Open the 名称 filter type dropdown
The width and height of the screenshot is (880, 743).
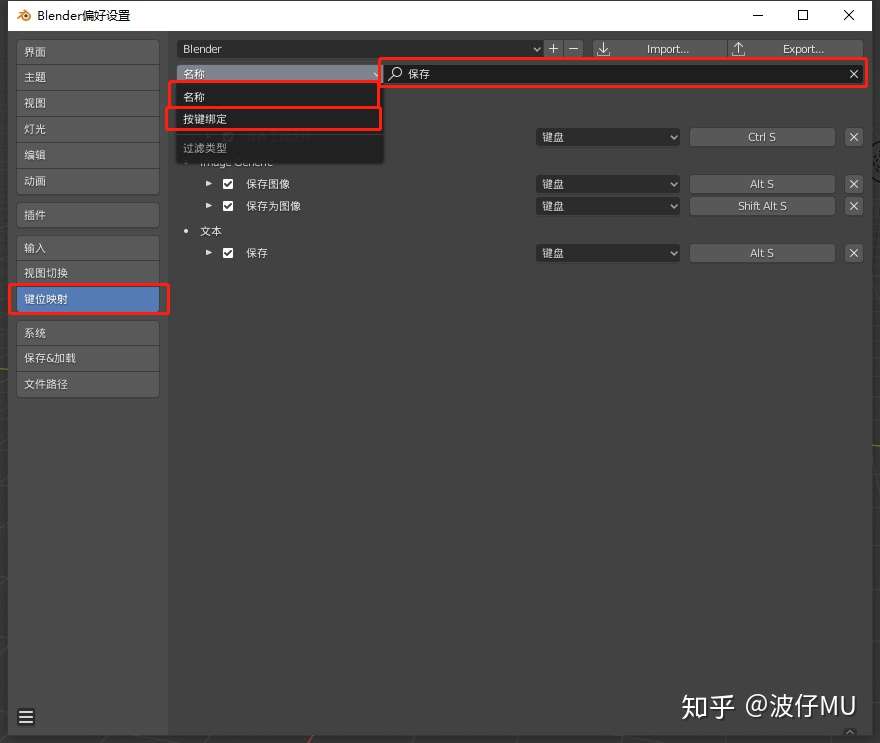pos(279,73)
